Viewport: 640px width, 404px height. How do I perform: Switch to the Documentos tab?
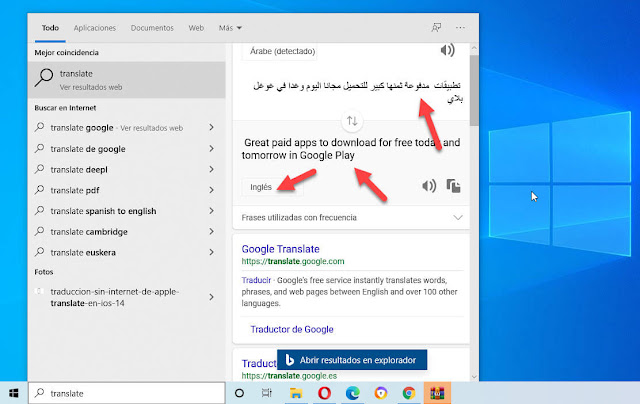coord(152,28)
